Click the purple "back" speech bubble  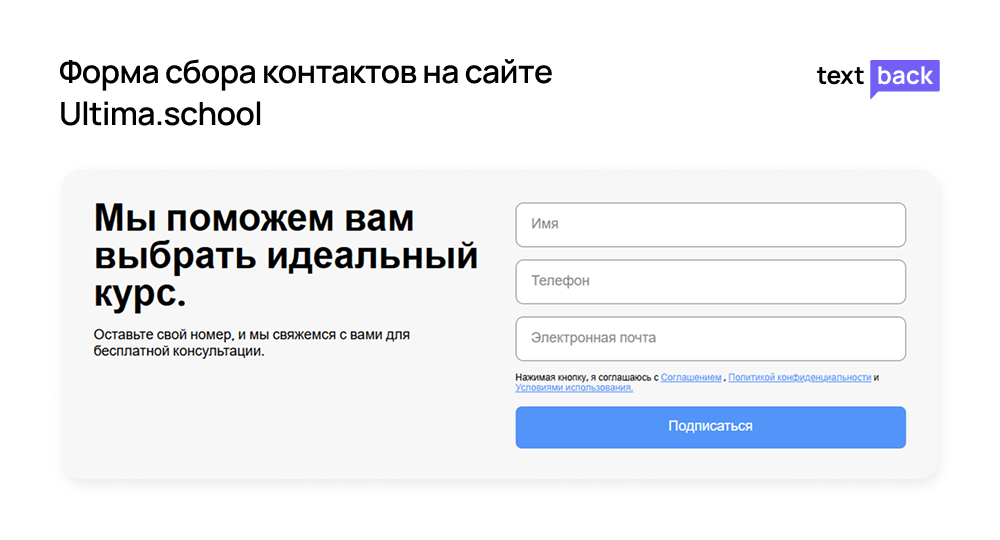[x=905, y=76]
